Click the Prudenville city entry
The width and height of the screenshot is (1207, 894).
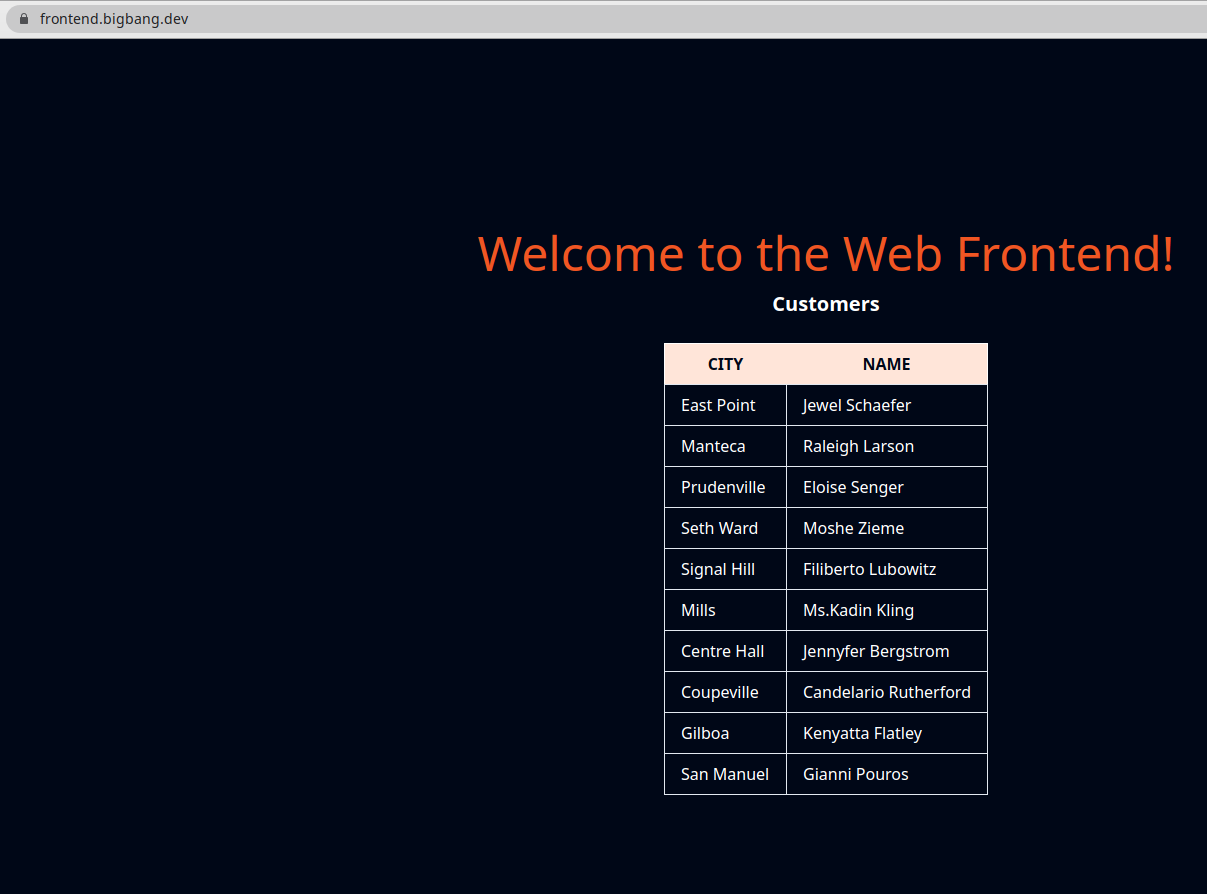pyautogui.click(x=723, y=487)
